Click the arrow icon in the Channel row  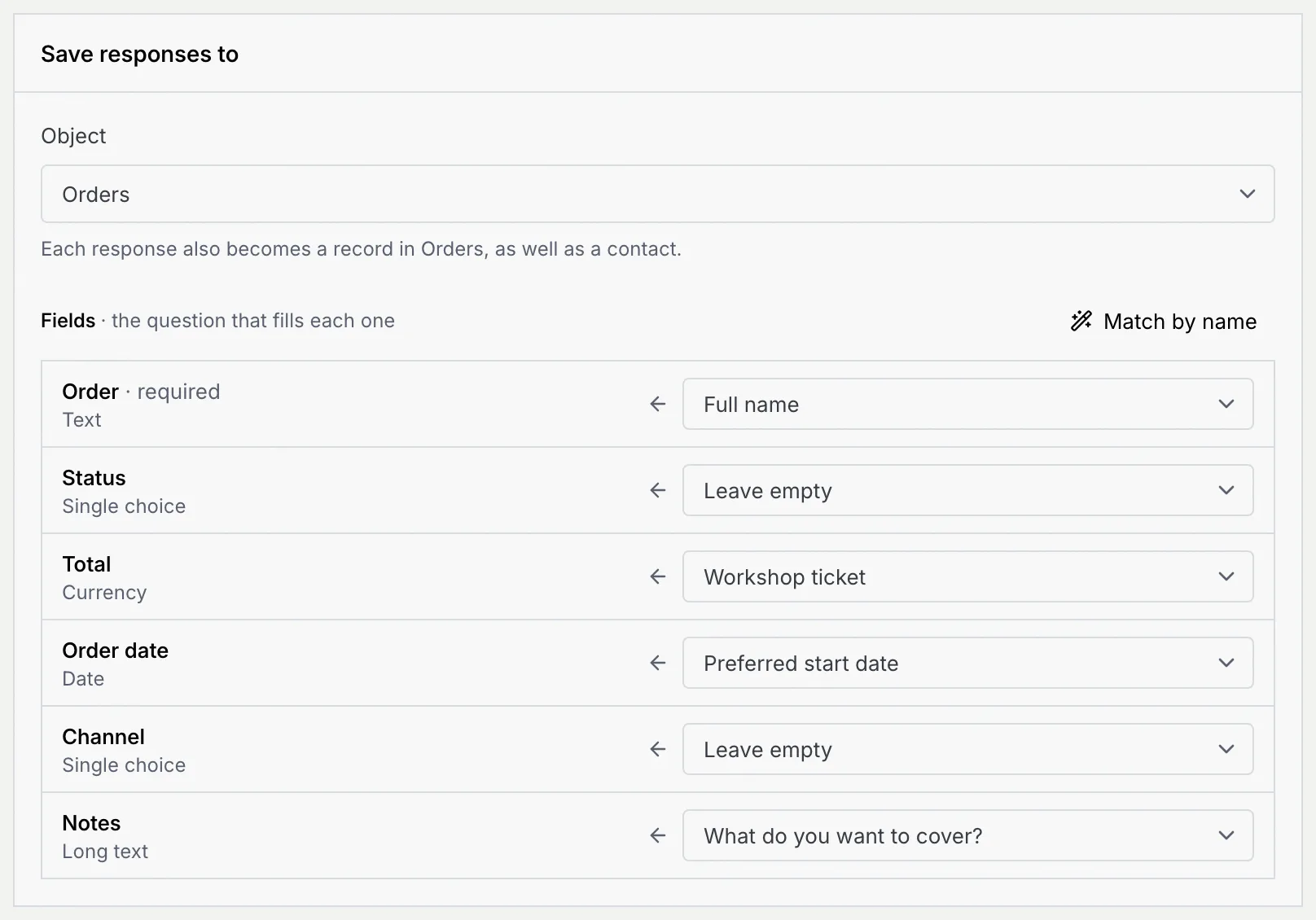pyautogui.click(x=658, y=749)
